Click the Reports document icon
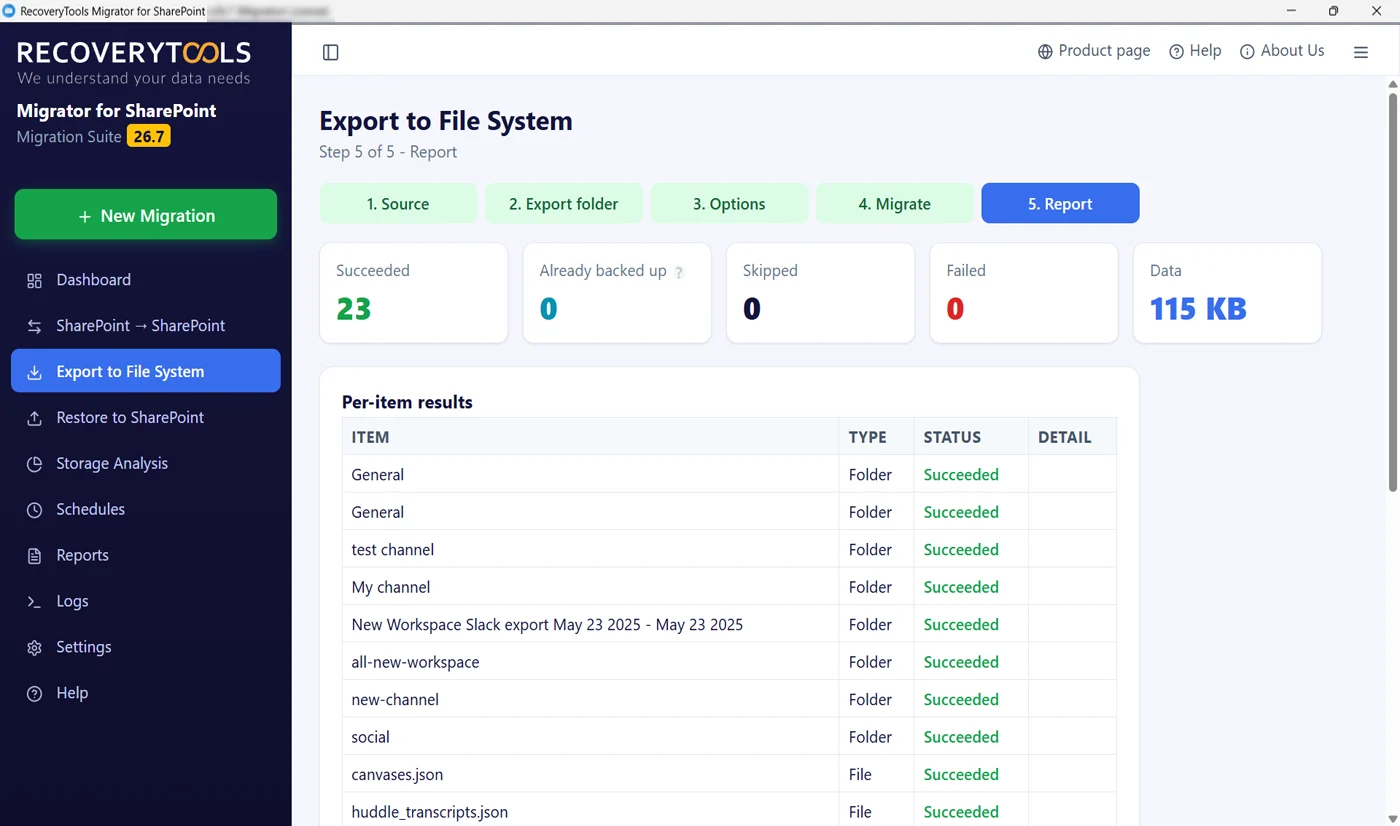 (34, 557)
